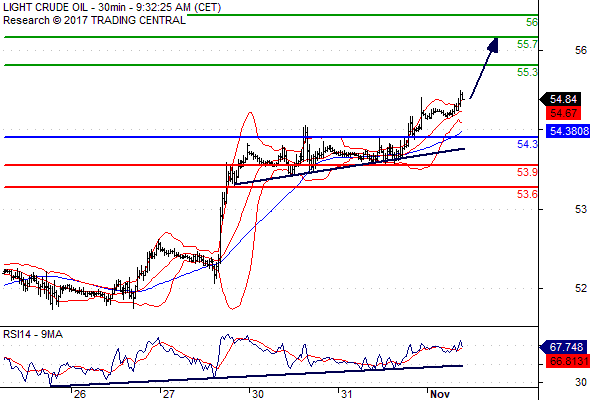This screenshot has width=590, height=400.
Task: Click the 53 price axis label
Action: 581,209
